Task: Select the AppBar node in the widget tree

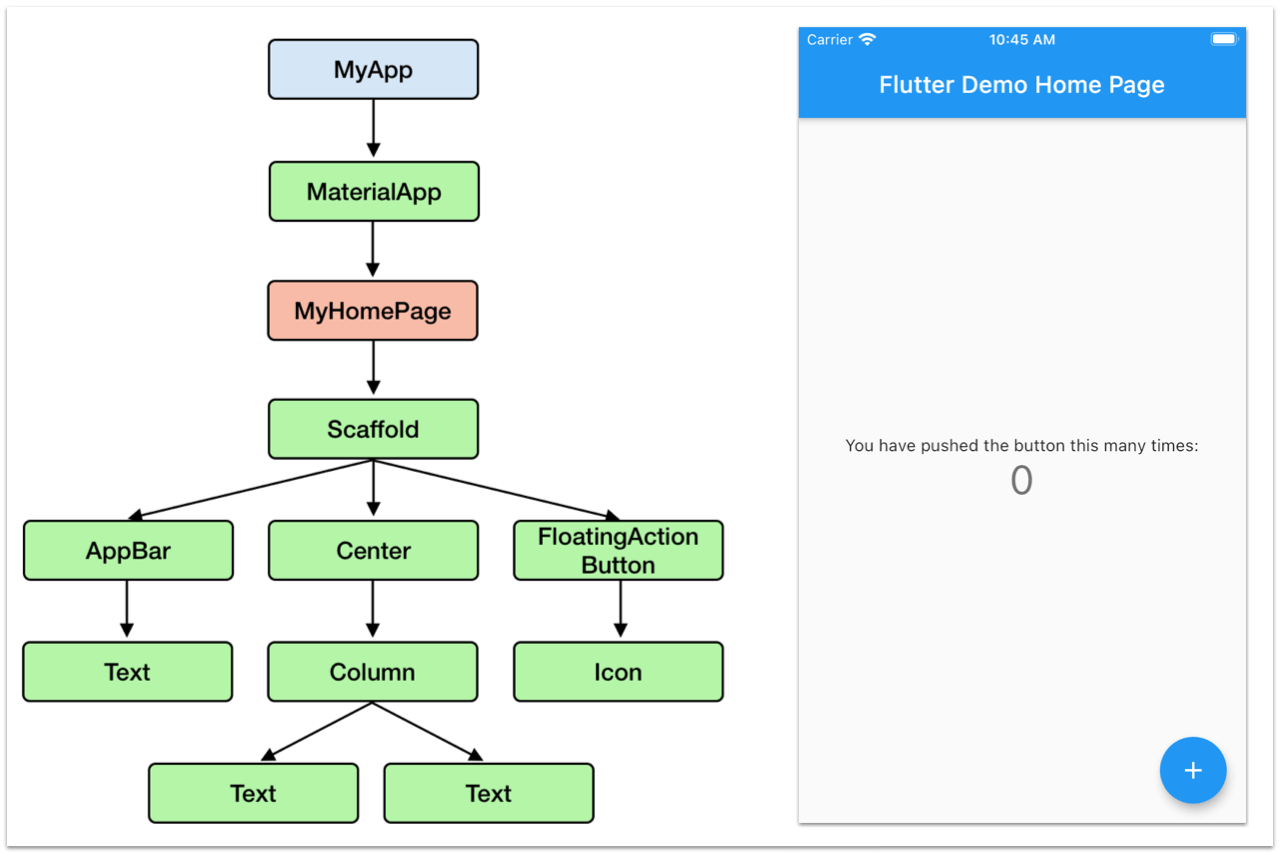Action: point(128,550)
